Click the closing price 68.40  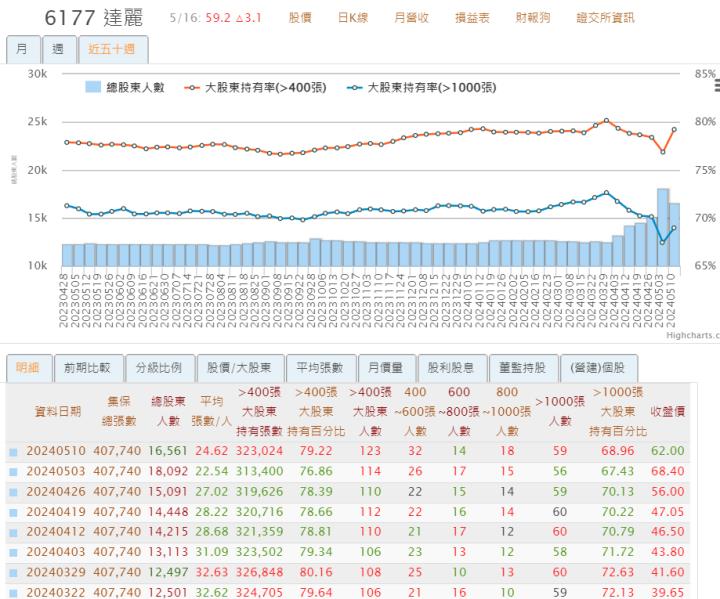point(667,471)
